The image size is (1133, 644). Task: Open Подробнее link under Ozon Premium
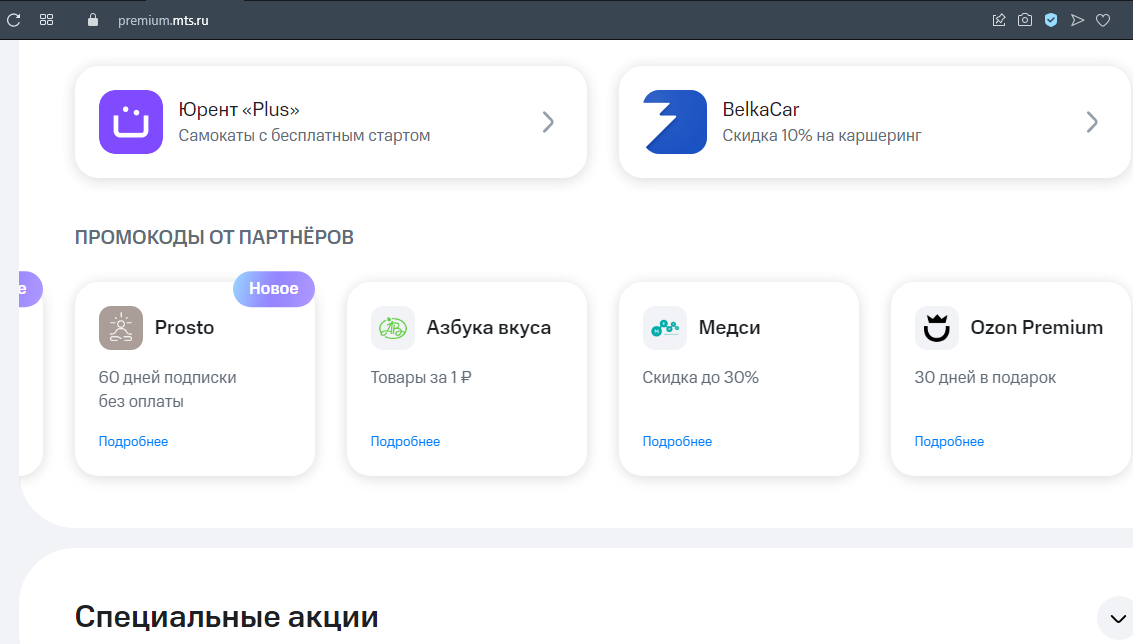(x=949, y=442)
